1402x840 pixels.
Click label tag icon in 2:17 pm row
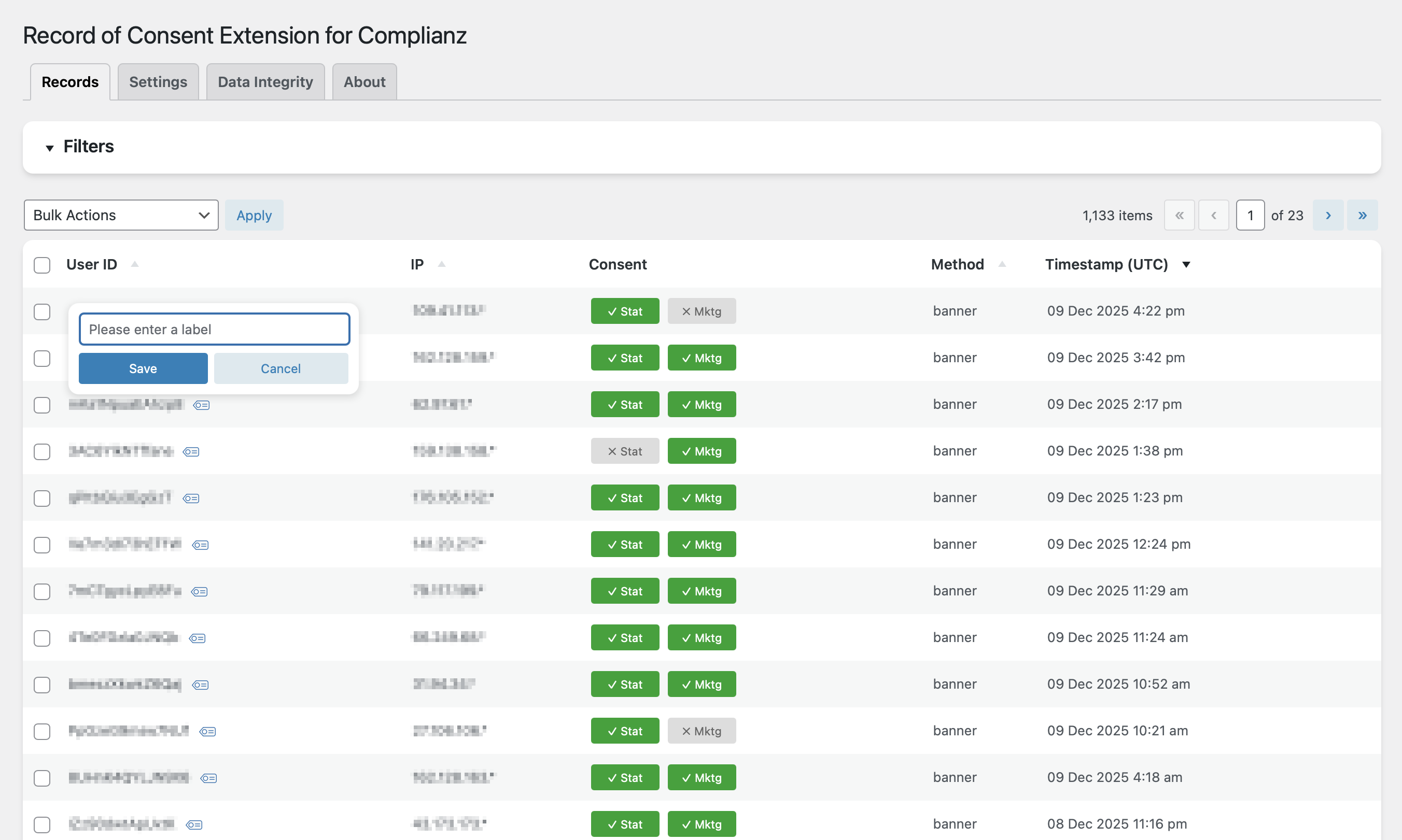point(202,405)
